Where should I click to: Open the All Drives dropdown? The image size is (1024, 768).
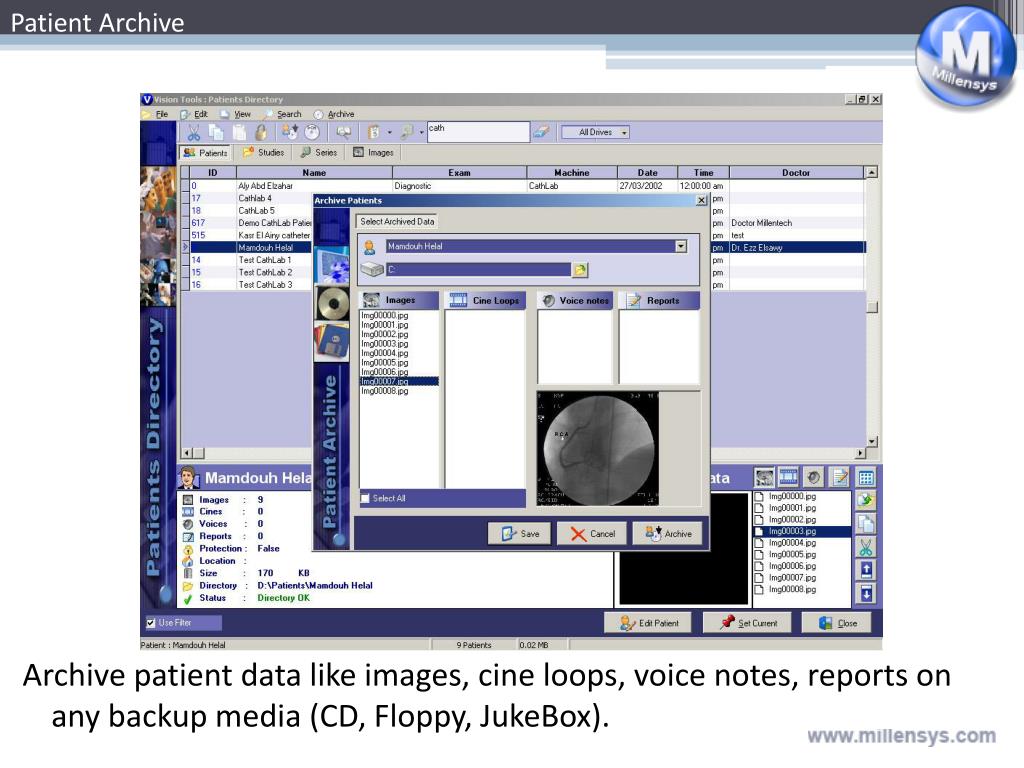pyautogui.click(x=596, y=133)
